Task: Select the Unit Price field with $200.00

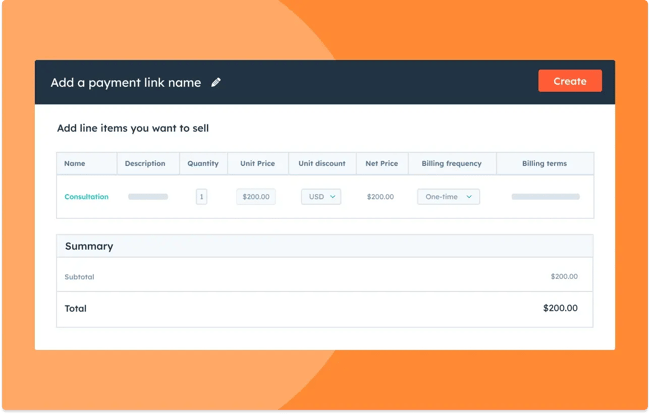Action: [256, 197]
